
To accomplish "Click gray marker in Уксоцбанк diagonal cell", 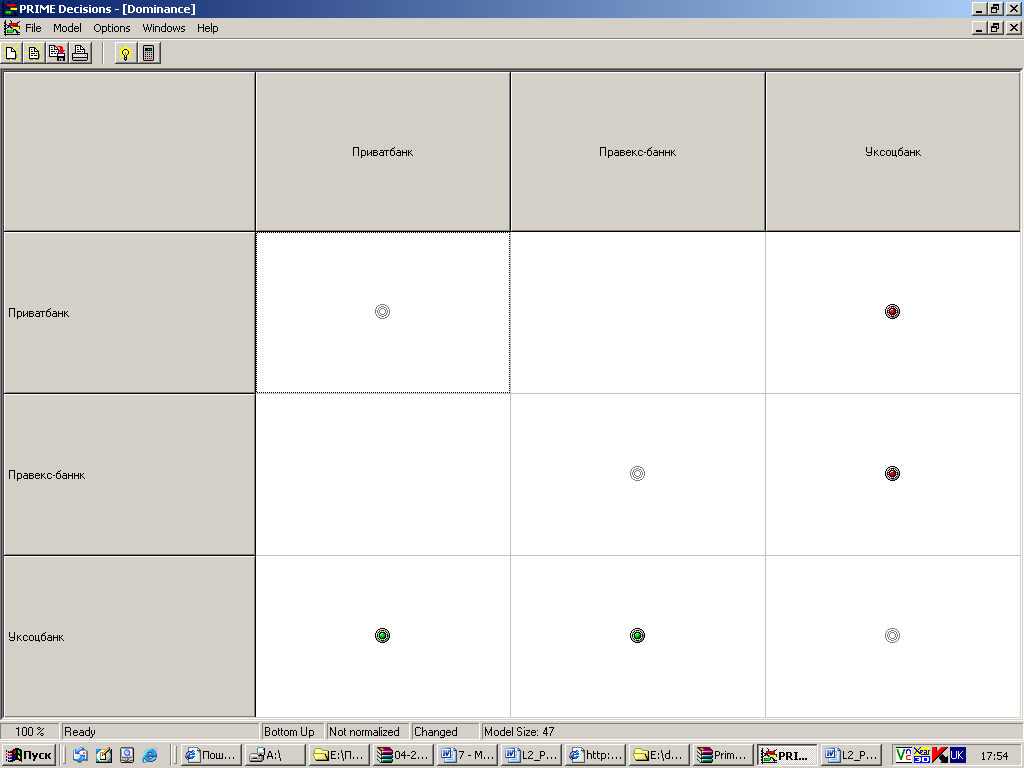I will point(892,635).
